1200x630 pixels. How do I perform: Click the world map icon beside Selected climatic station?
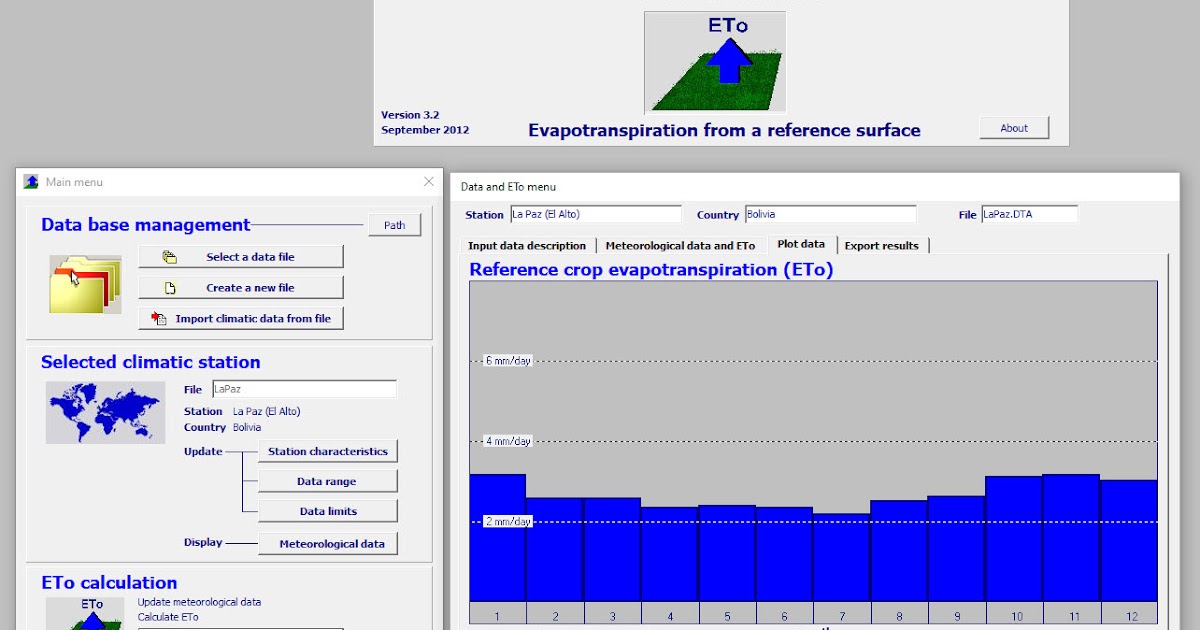[x=104, y=412]
